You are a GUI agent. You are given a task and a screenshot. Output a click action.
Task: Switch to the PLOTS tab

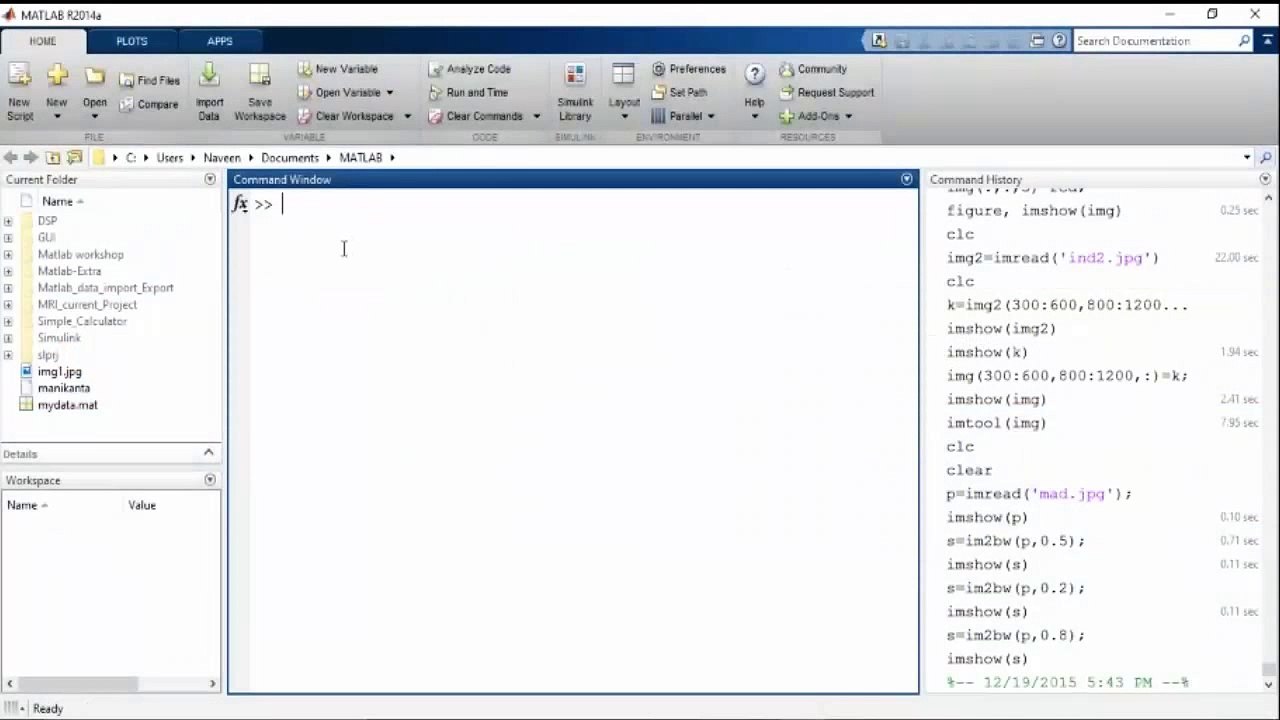(132, 41)
